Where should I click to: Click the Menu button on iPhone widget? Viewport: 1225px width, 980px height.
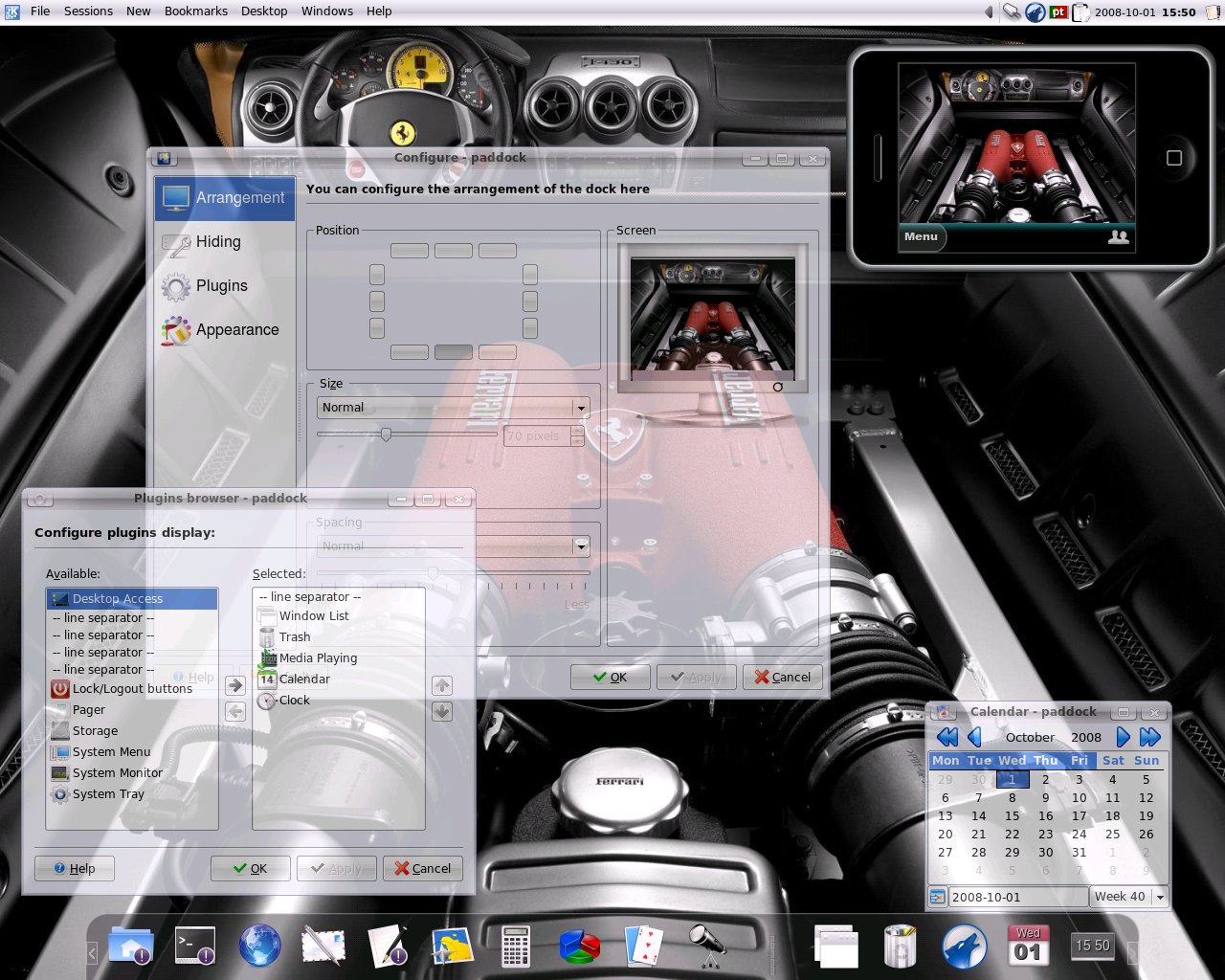(922, 236)
